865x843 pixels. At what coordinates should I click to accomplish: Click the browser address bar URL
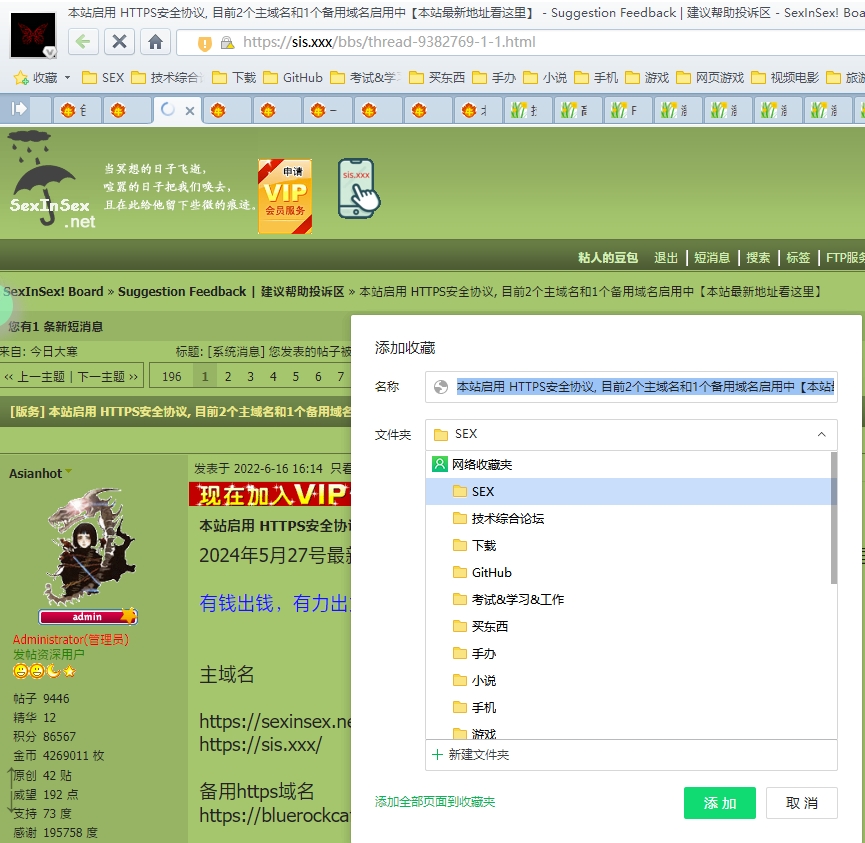pyautogui.click(x=389, y=42)
